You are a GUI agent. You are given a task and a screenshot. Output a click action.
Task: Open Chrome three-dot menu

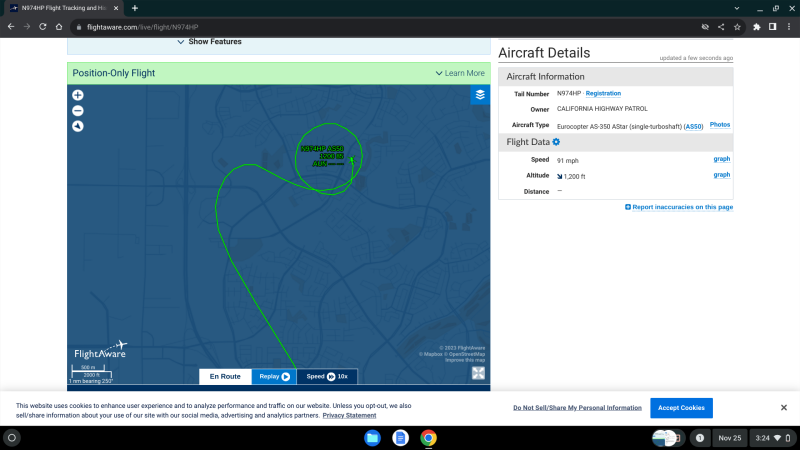(789, 27)
